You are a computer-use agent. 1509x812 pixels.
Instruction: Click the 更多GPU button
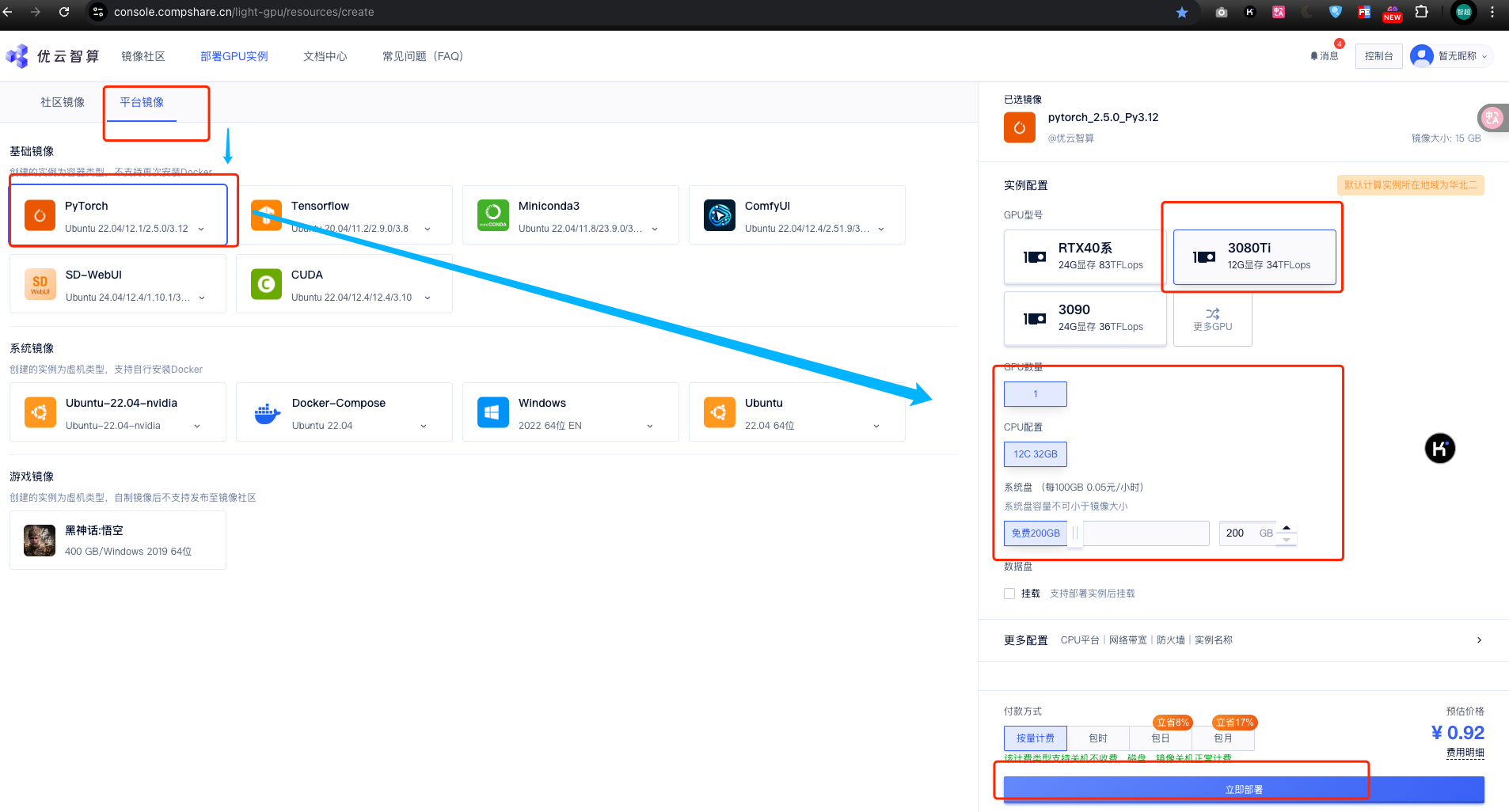click(x=1213, y=319)
